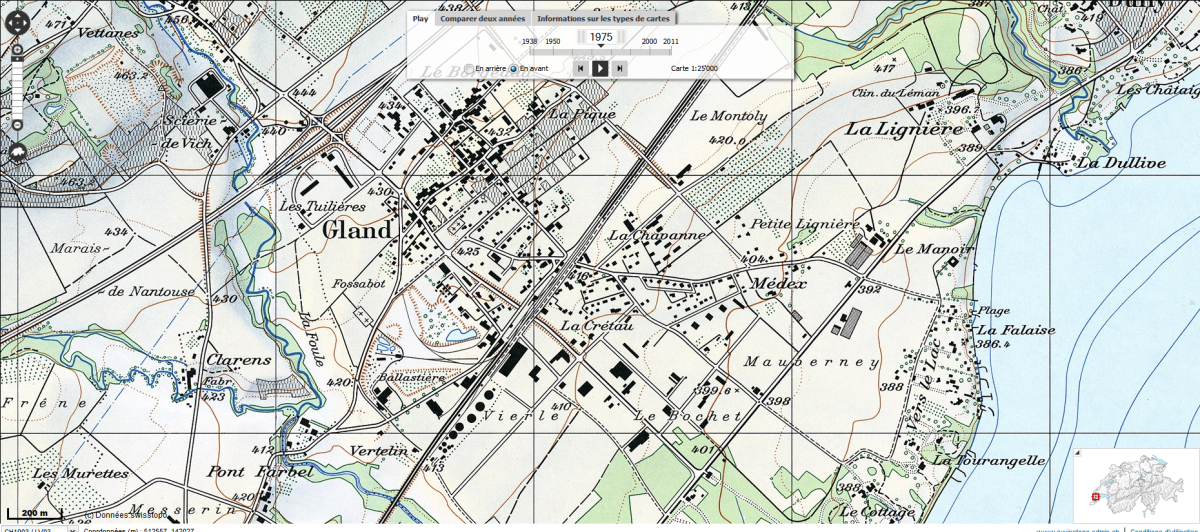Viewport: 1200px width, 532px height.
Task: Select the 'En avant' radio button
Action: click(x=514, y=69)
